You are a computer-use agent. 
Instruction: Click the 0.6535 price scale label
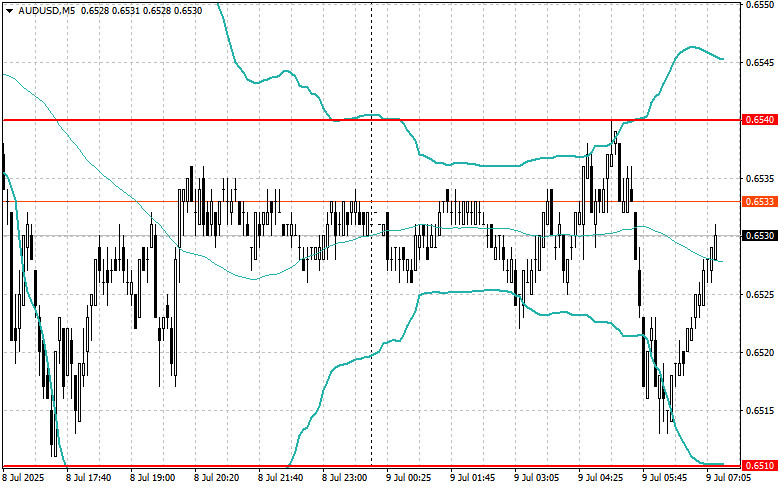(x=760, y=179)
